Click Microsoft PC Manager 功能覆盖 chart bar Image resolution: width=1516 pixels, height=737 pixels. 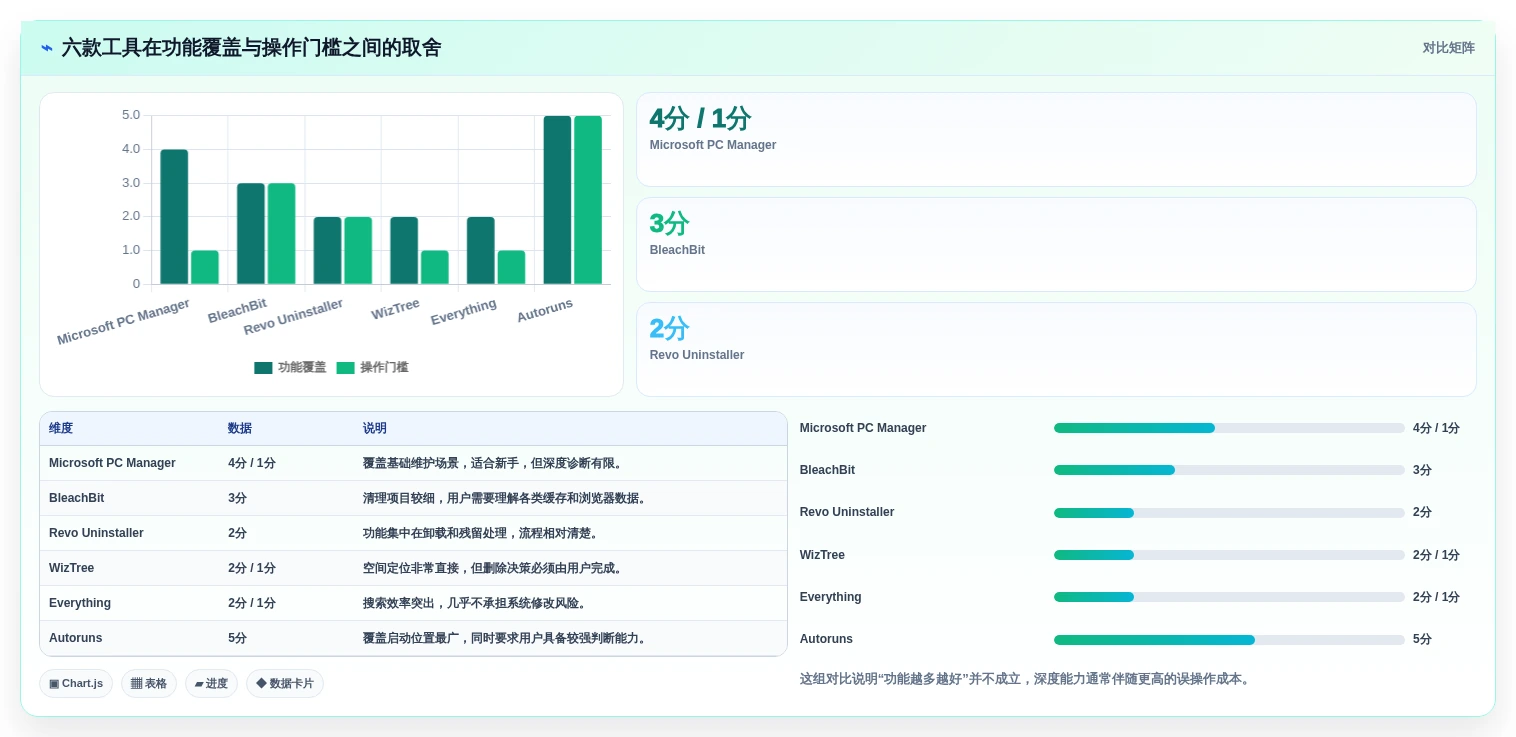tap(174, 217)
